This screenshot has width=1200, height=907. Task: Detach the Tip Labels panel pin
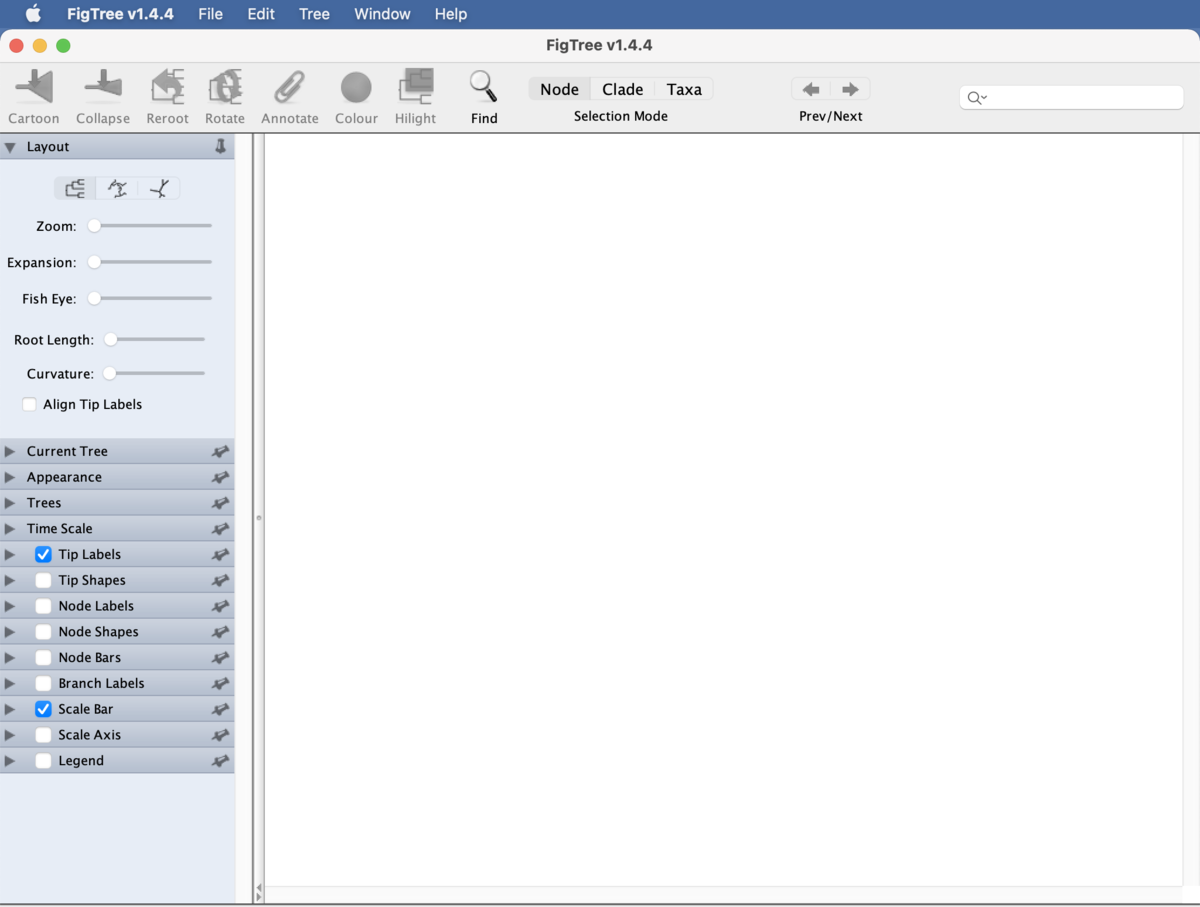(221, 554)
